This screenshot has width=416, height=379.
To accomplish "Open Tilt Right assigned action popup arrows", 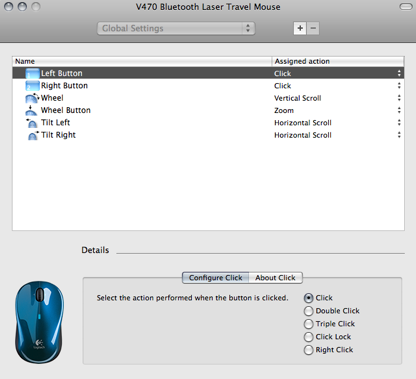I will click(399, 135).
